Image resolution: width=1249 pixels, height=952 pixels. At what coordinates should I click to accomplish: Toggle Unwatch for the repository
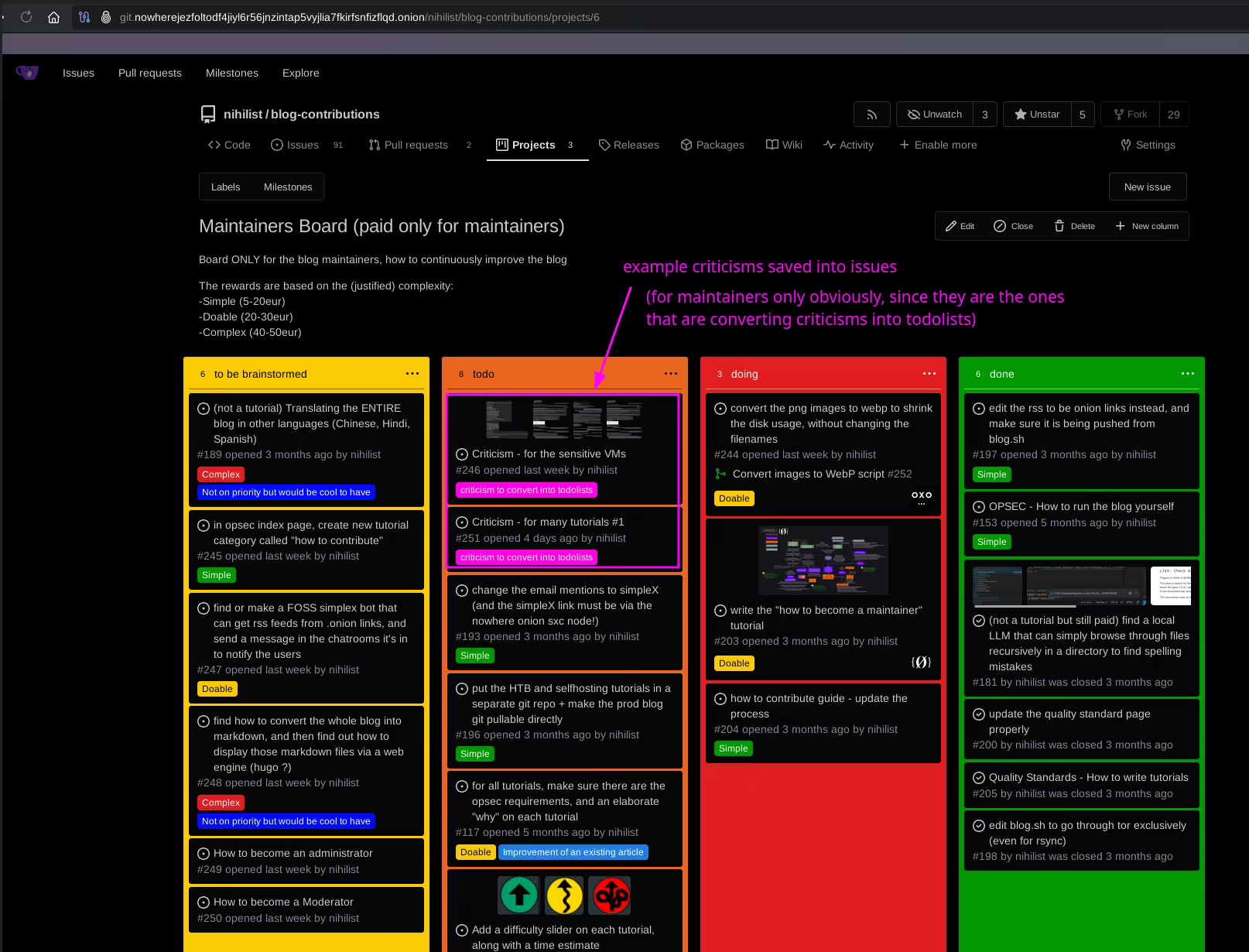pyautogui.click(x=935, y=115)
